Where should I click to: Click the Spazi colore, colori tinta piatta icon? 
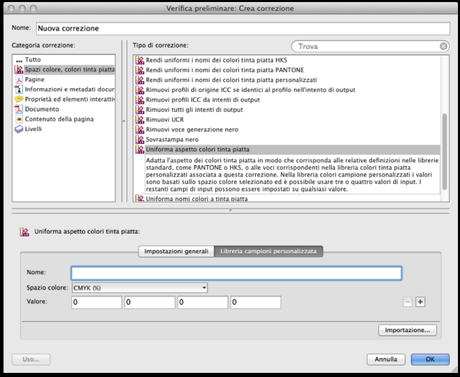(x=19, y=69)
